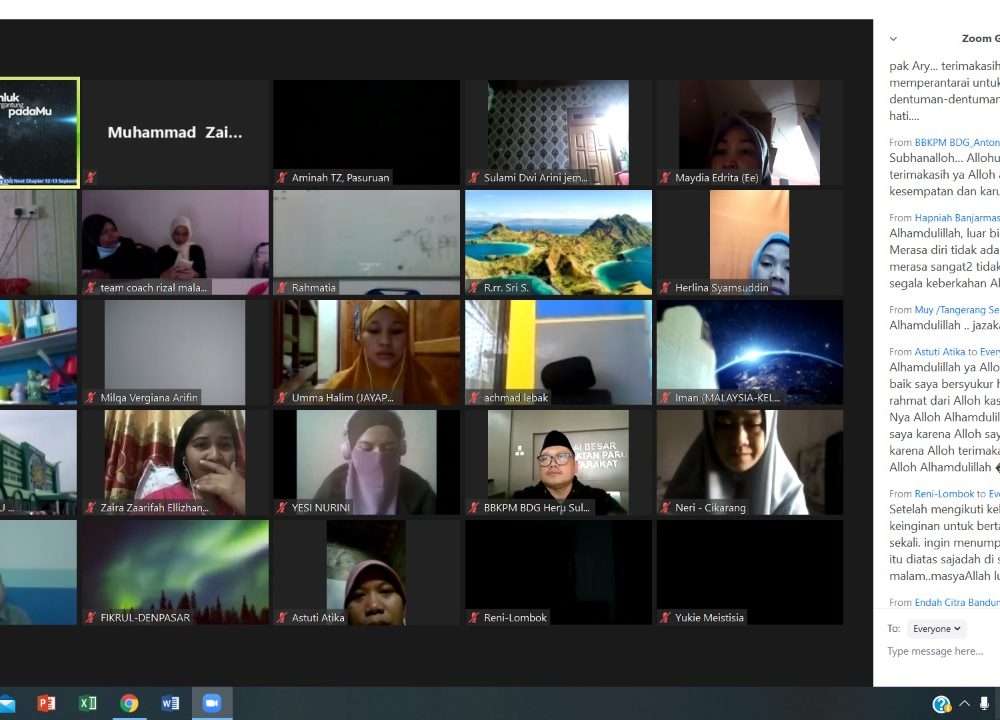The image size is (1000, 720).
Task: Click the microphone icon in system tray
Action: point(985,704)
